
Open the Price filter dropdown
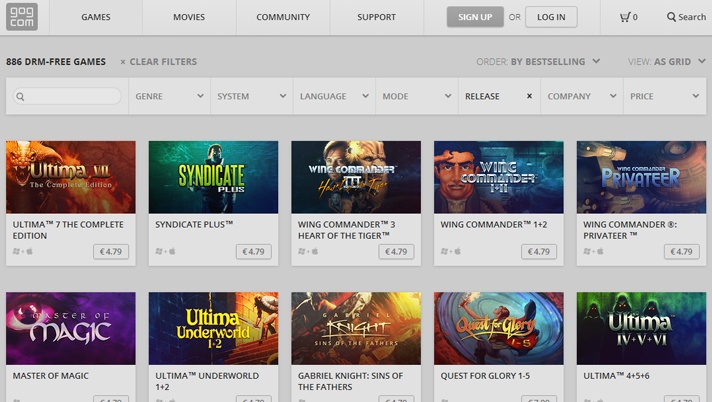point(665,96)
